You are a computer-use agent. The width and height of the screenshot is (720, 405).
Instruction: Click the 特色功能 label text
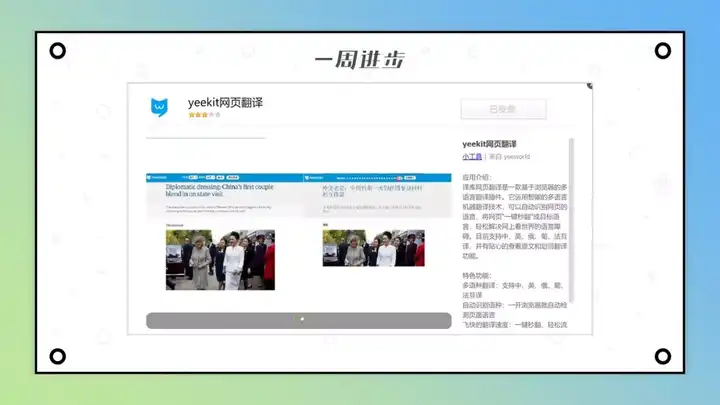click(477, 276)
